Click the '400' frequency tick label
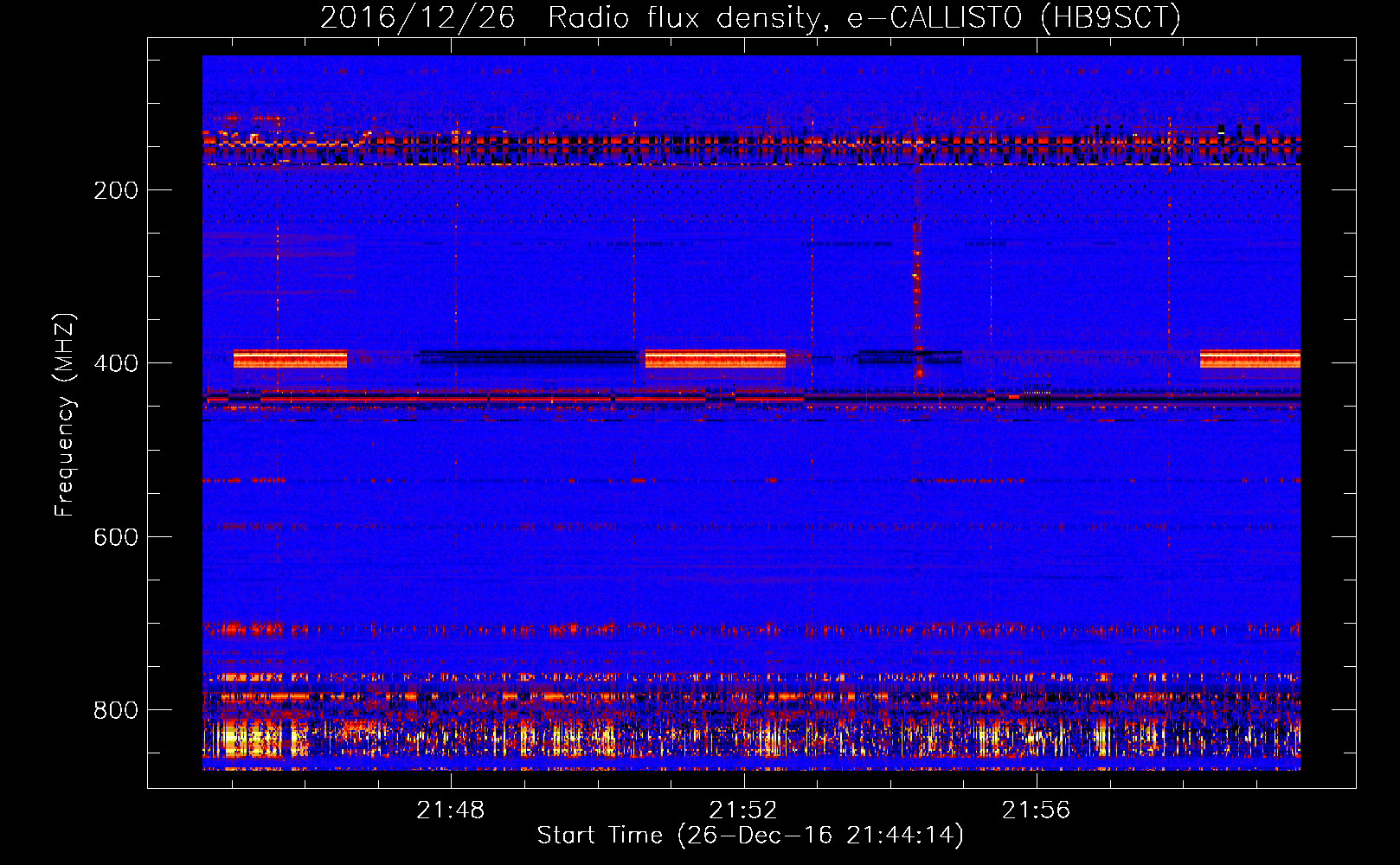 pyautogui.click(x=116, y=363)
